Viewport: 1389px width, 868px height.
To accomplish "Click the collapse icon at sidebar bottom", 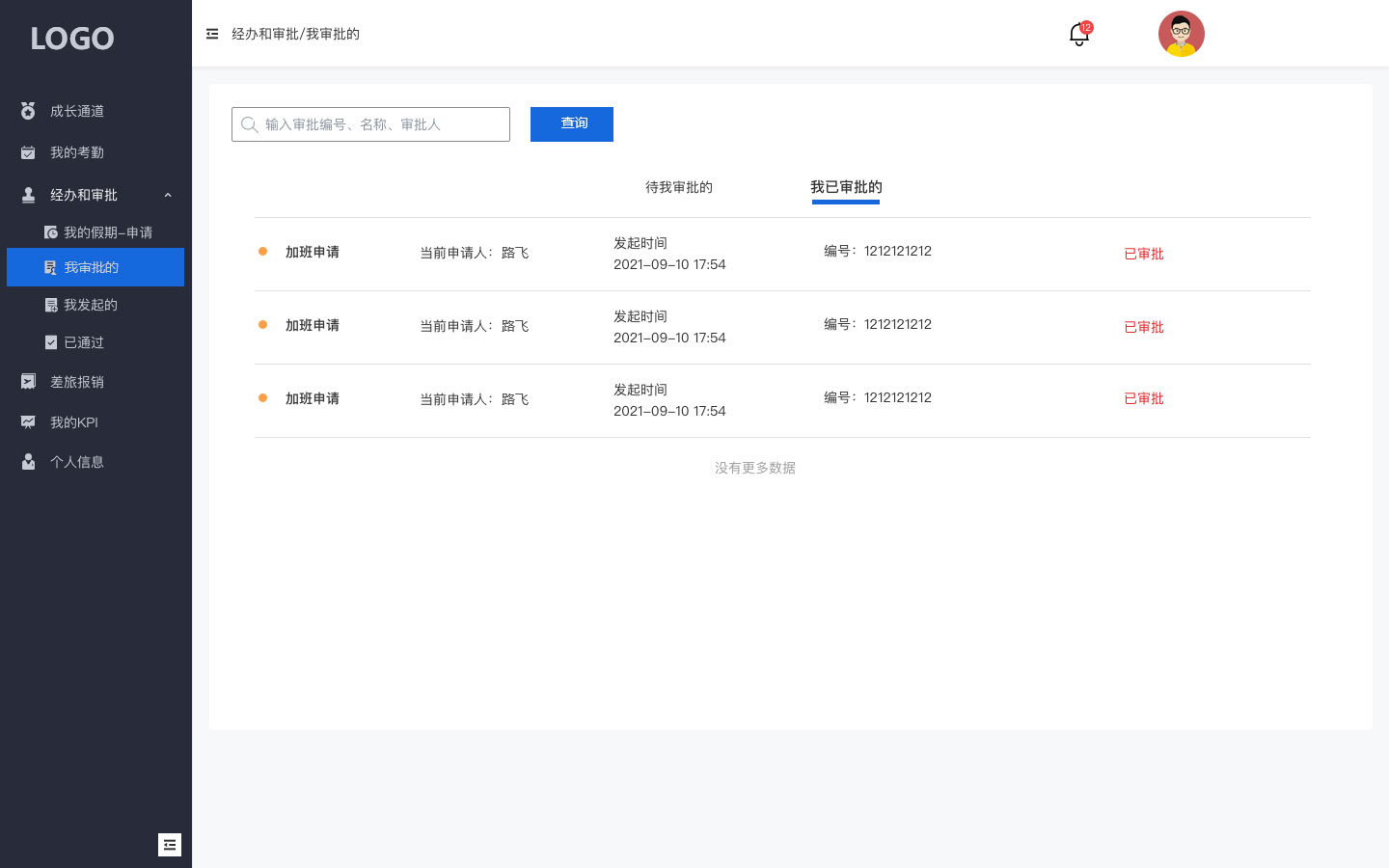I will 170,845.
